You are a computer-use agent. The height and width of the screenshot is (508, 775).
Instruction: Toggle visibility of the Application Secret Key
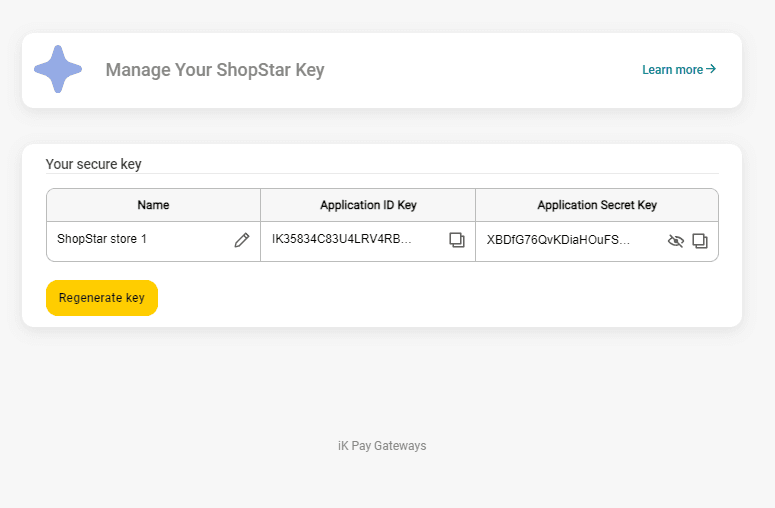pyautogui.click(x=676, y=241)
